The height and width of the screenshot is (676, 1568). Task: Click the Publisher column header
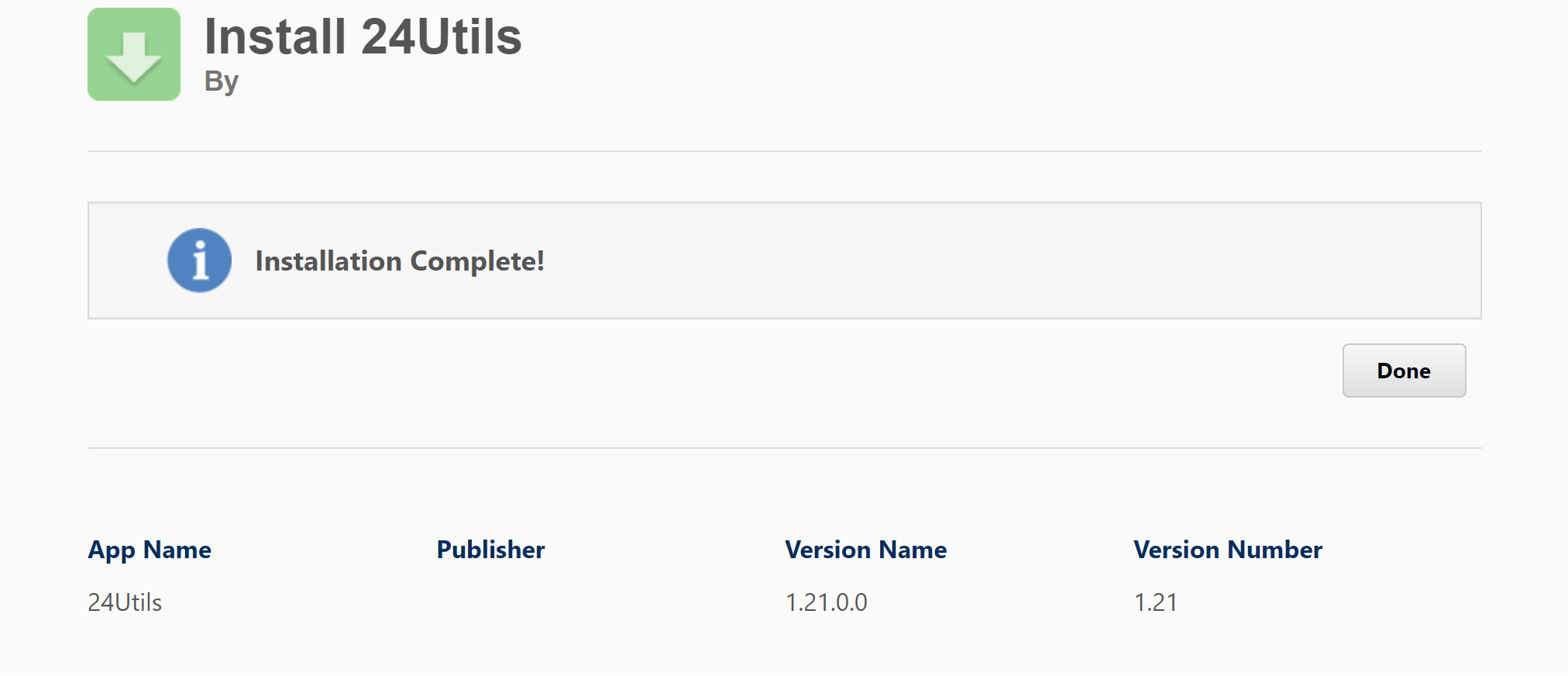[490, 550]
